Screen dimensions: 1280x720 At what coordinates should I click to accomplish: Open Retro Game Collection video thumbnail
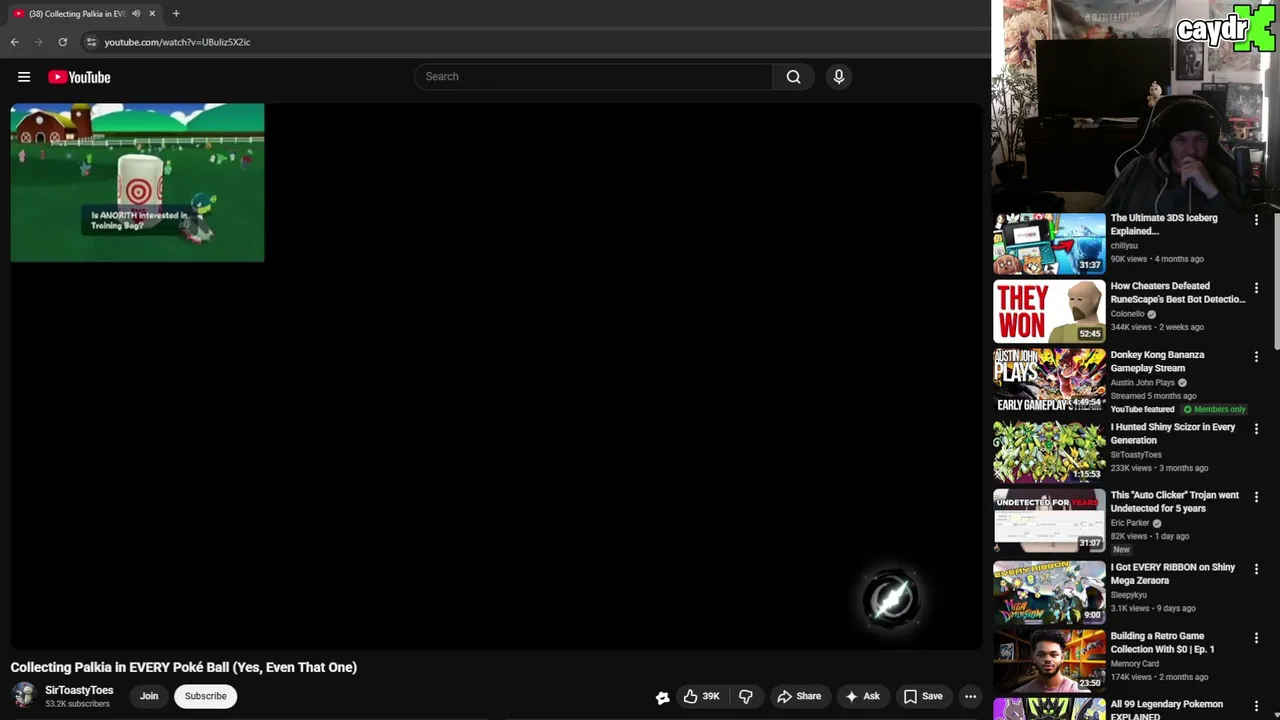(1049, 661)
